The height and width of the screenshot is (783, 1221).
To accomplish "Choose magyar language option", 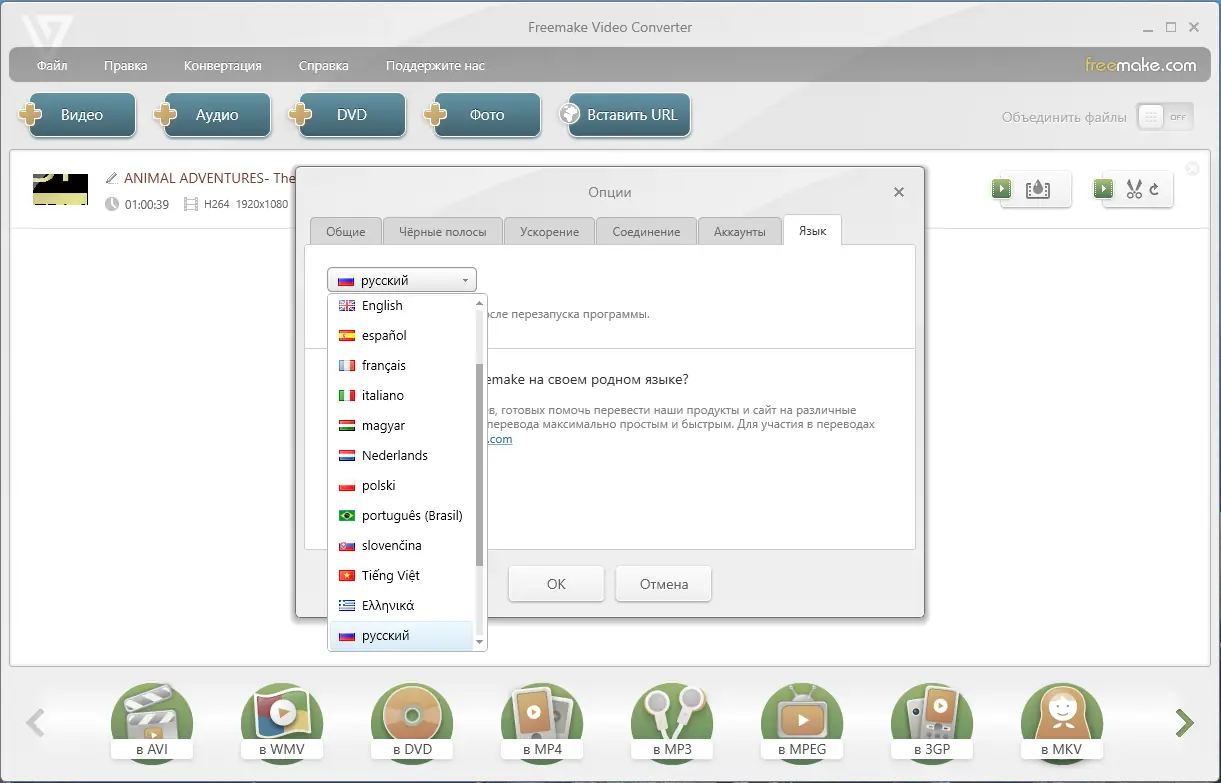I will [x=401, y=426].
